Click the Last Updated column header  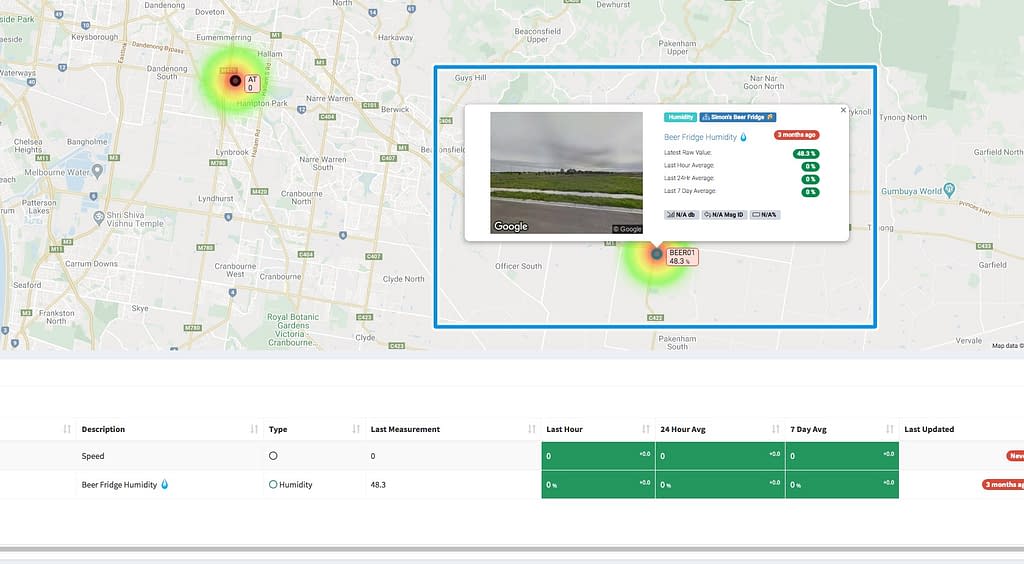[x=929, y=429]
